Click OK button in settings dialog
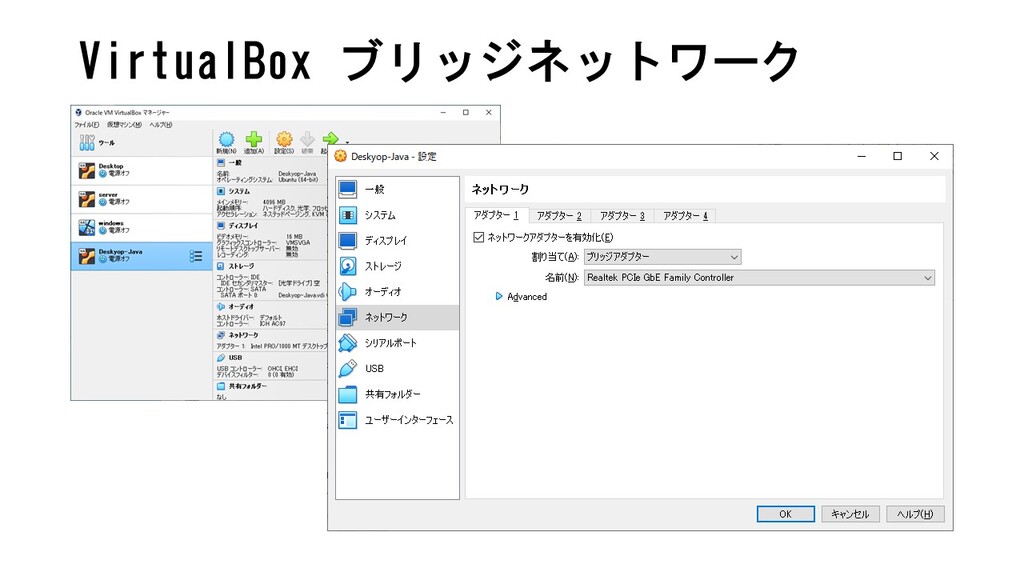The height and width of the screenshot is (576, 1024). pos(786,514)
